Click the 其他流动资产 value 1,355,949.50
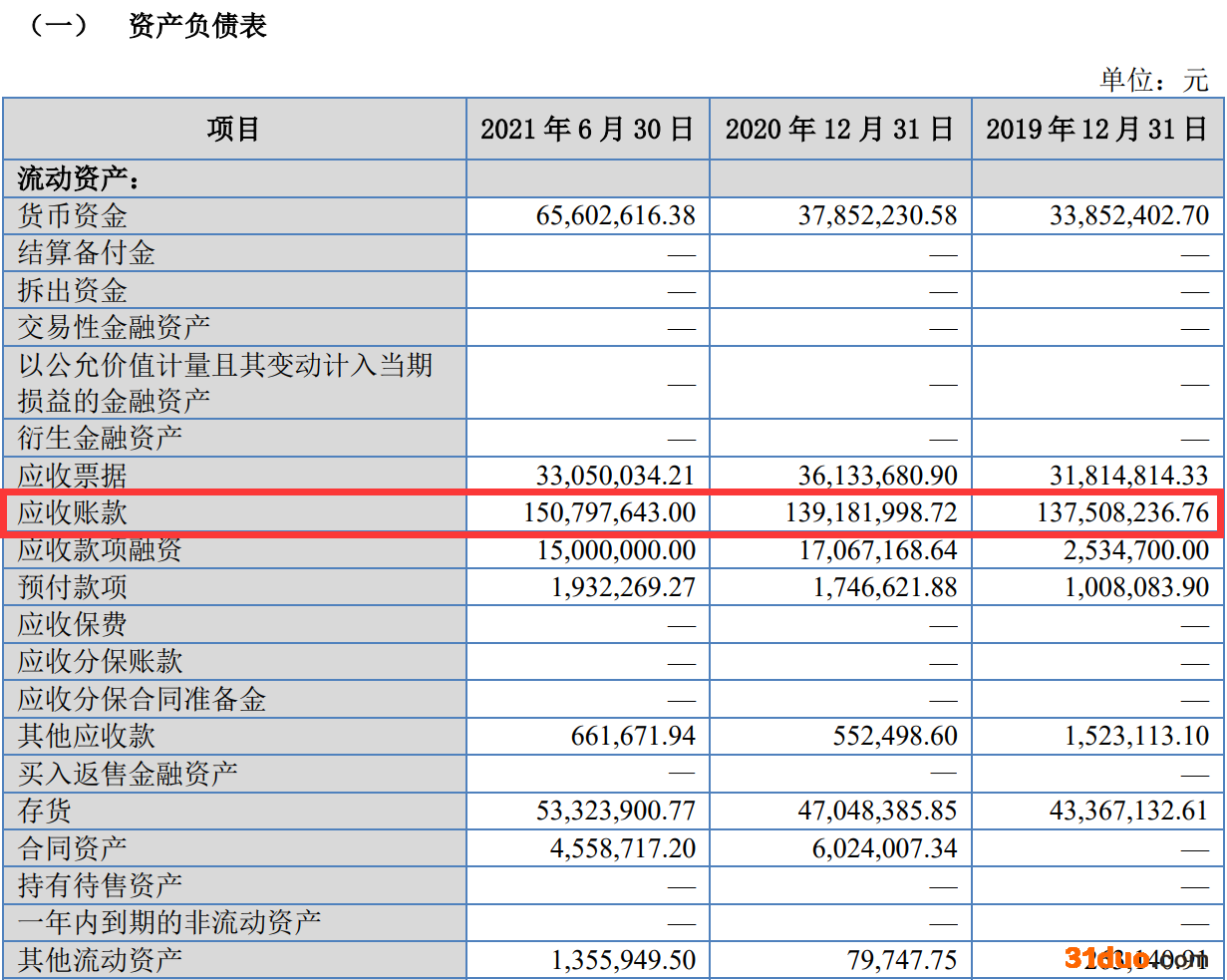The height and width of the screenshot is (980, 1227). [x=623, y=960]
